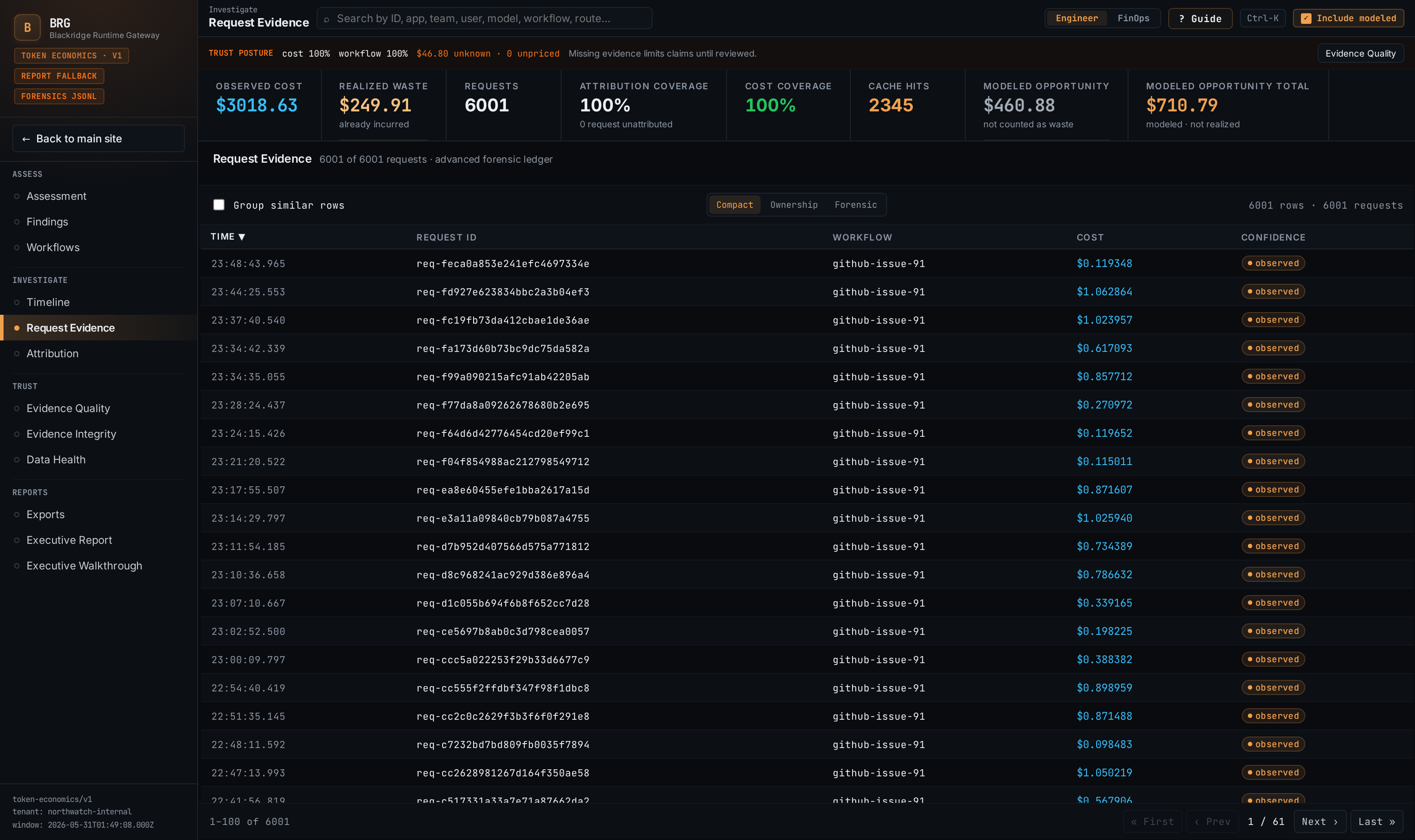Go to the Last page
Image resolution: width=1415 pixels, height=840 pixels.
pos(1377,821)
